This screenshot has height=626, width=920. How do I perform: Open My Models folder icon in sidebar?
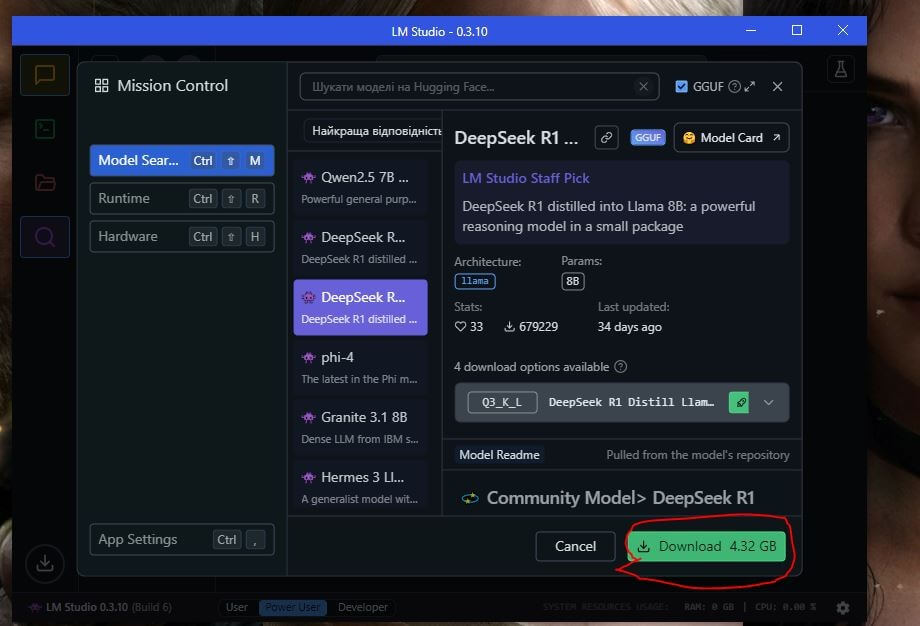click(45, 182)
